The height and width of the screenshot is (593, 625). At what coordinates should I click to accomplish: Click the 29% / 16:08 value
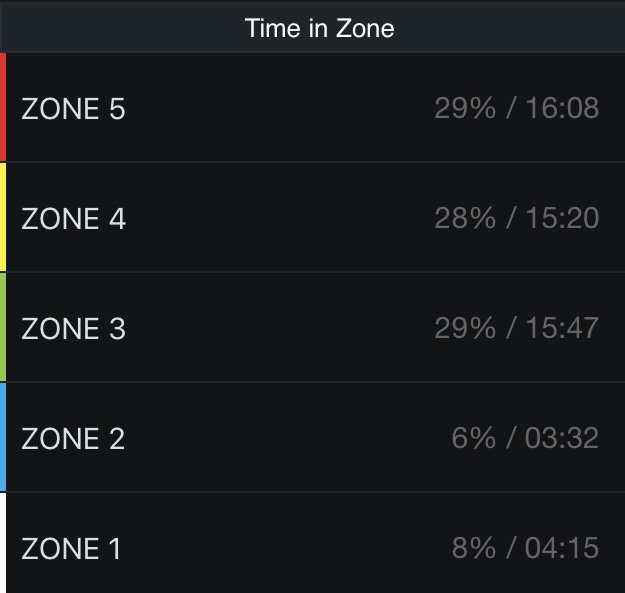(516, 108)
